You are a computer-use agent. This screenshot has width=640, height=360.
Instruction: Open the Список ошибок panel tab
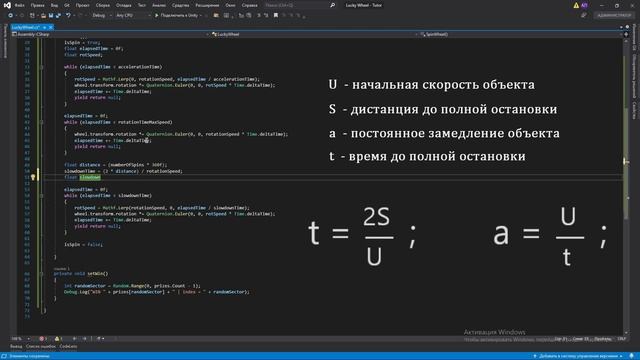click(x=41, y=347)
